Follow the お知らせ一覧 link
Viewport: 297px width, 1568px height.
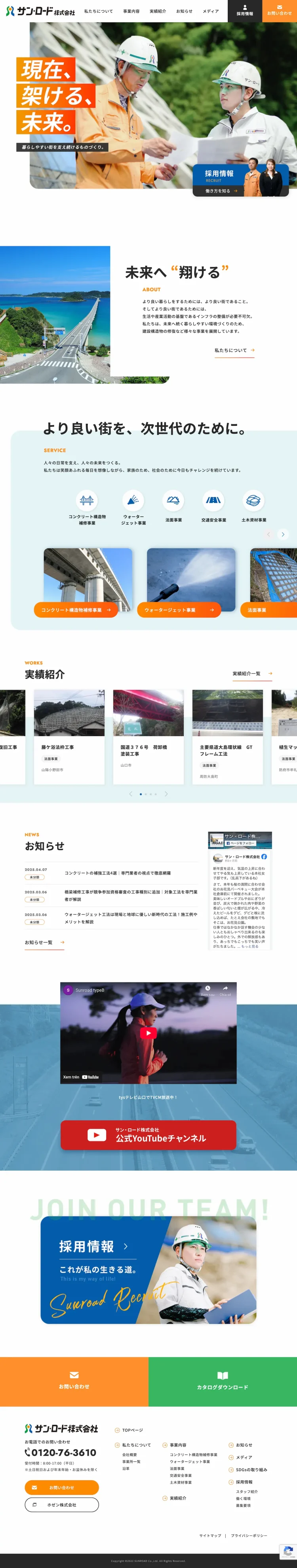pyautogui.click(x=44, y=943)
